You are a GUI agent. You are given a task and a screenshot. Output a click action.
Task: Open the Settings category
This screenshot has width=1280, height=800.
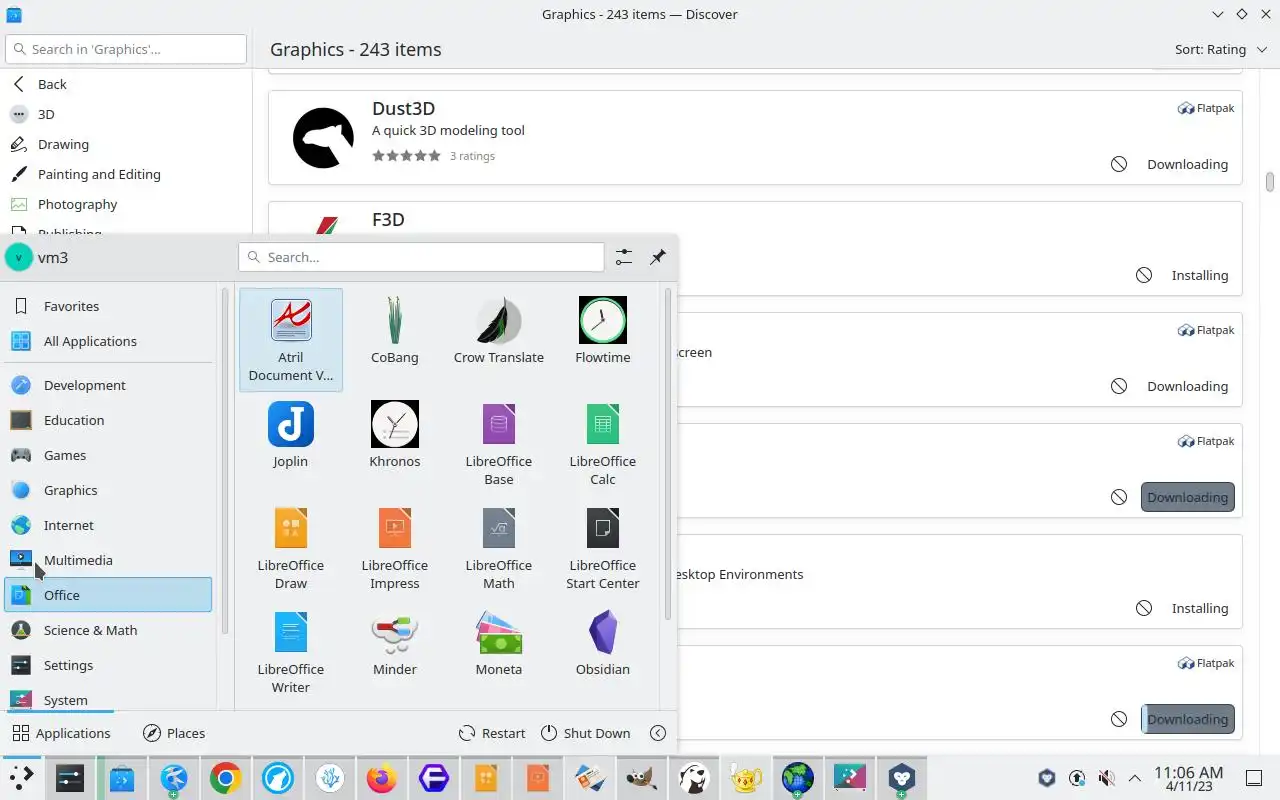[x=108, y=665]
